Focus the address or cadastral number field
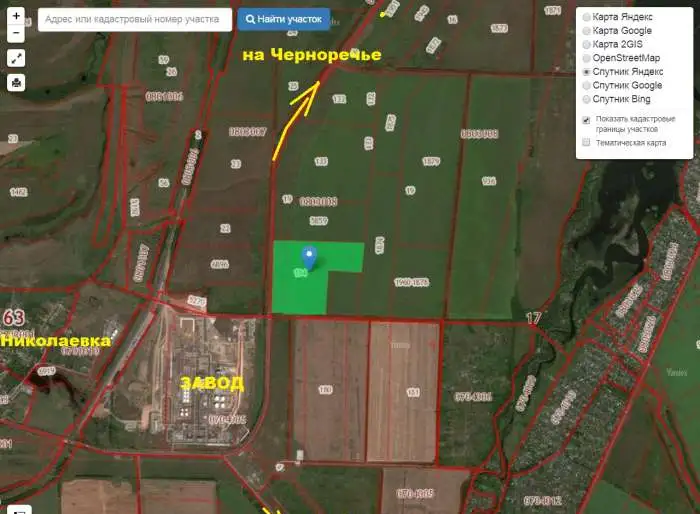Screen dimensions: 700x514 click(x=135, y=20)
